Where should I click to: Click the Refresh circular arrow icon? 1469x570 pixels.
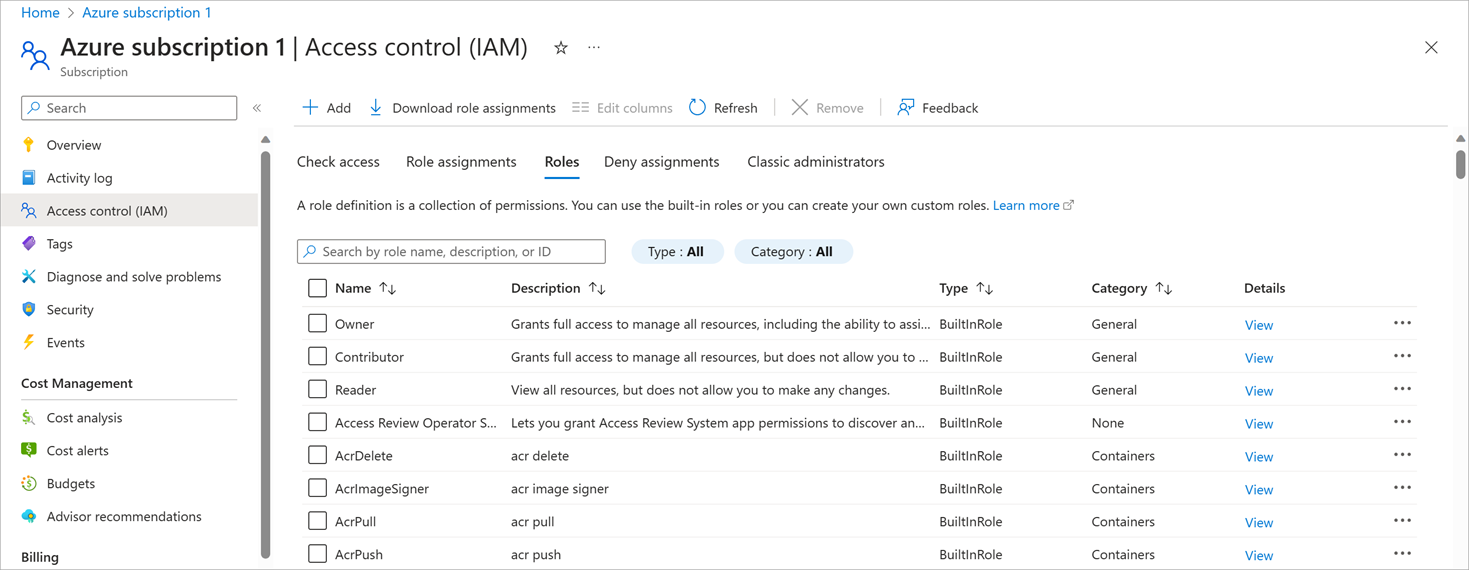tap(697, 107)
